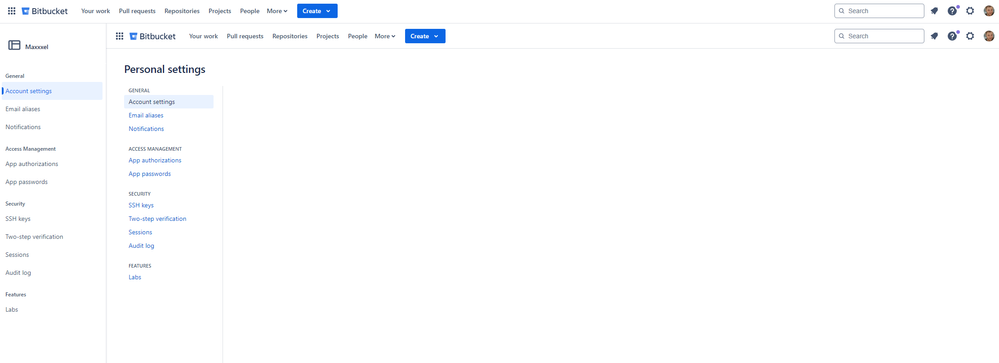Open Projects in the outermost header
Screen dimensions: 999x363
click(220, 11)
